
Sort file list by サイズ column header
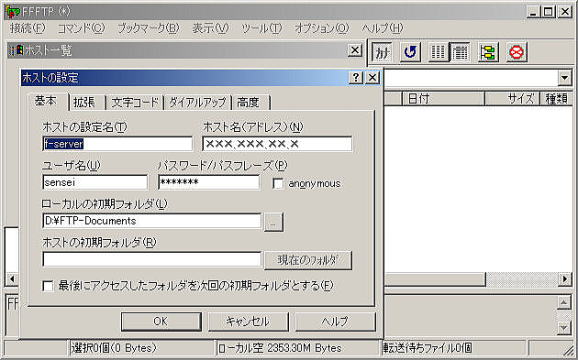[x=512, y=98]
